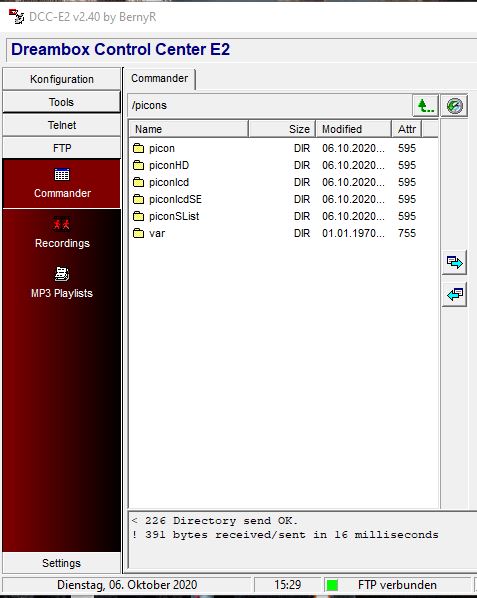Click the refresh directory globe icon
The width and height of the screenshot is (477, 598).
tap(455, 106)
